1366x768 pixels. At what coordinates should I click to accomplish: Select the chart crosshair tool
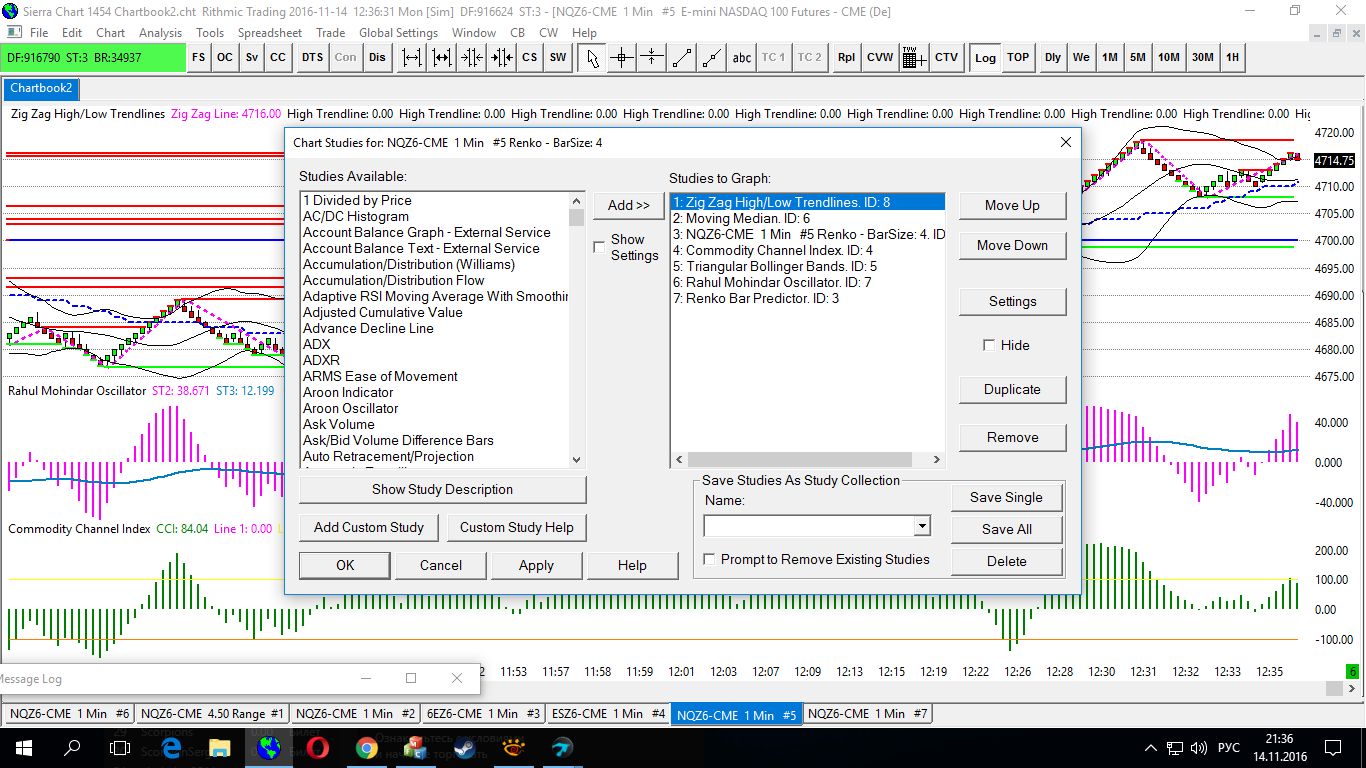click(622, 57)
